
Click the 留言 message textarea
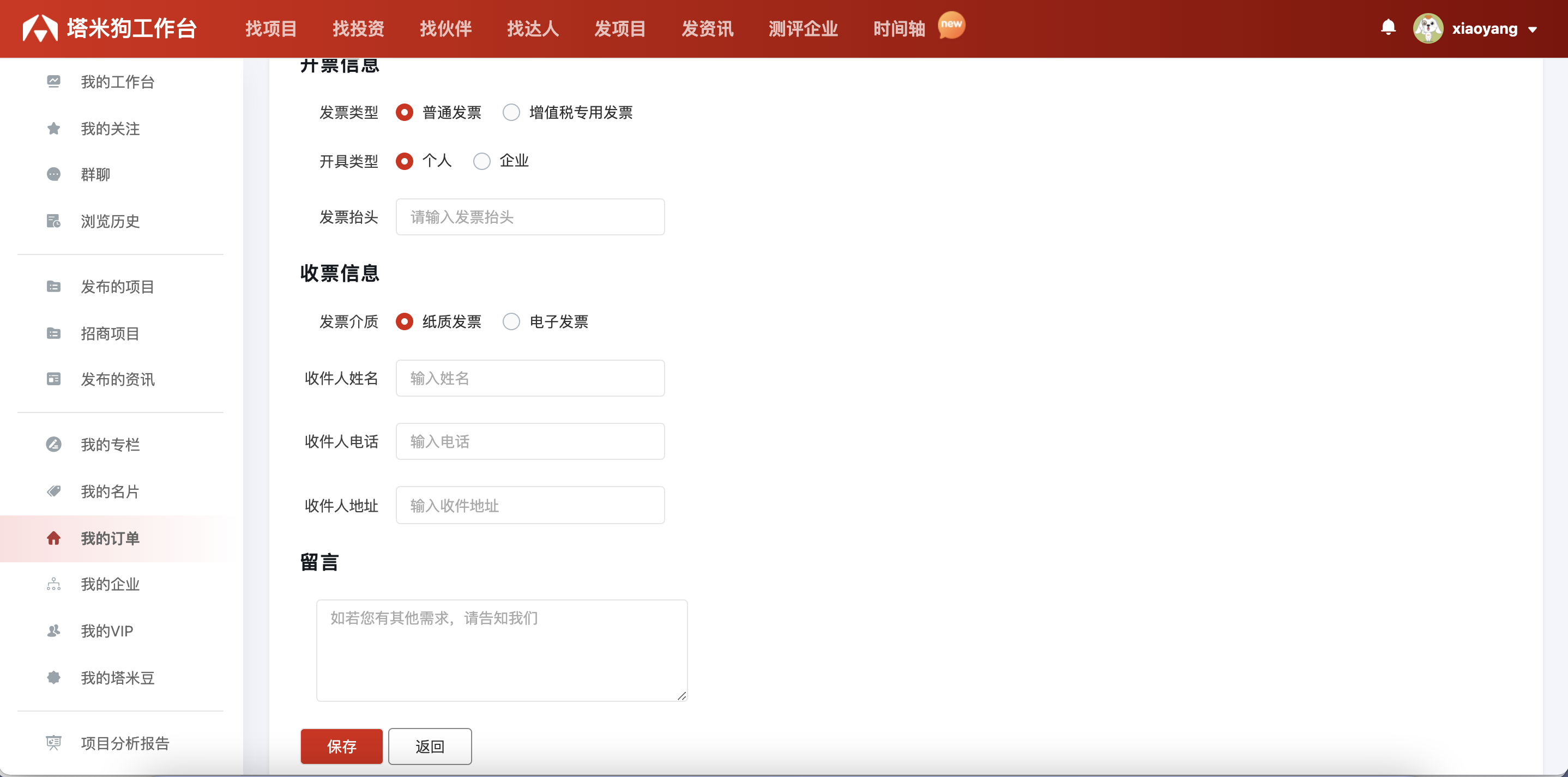502,651
